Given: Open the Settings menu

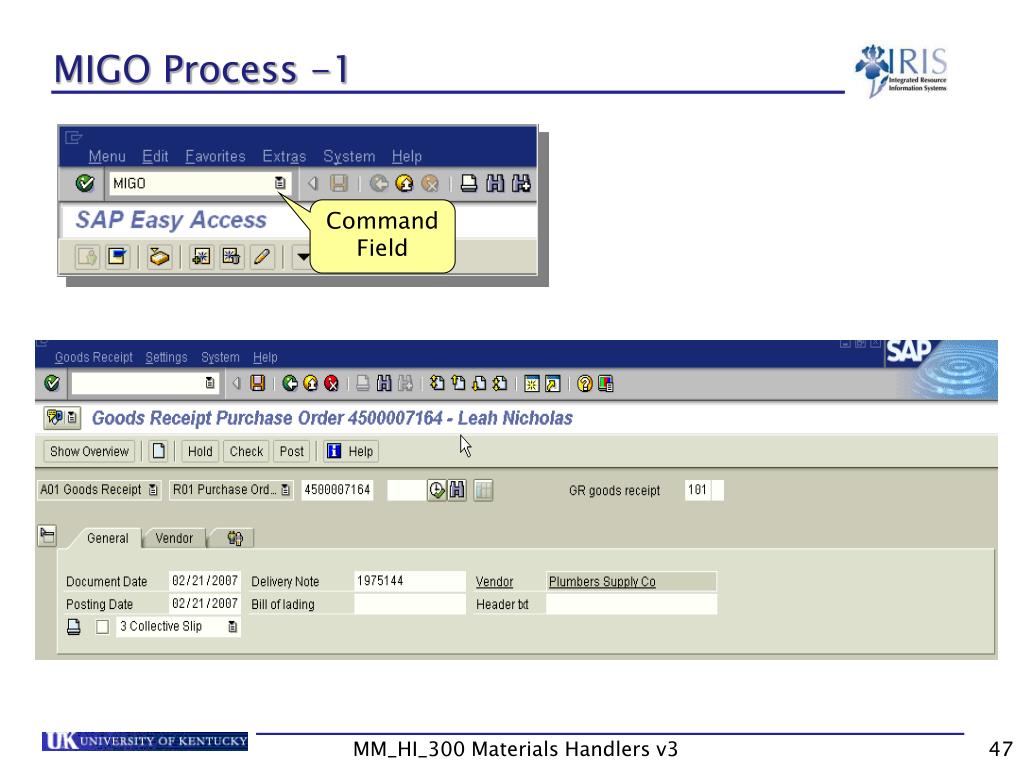Looking at the screenshot, I should (167, 358).
